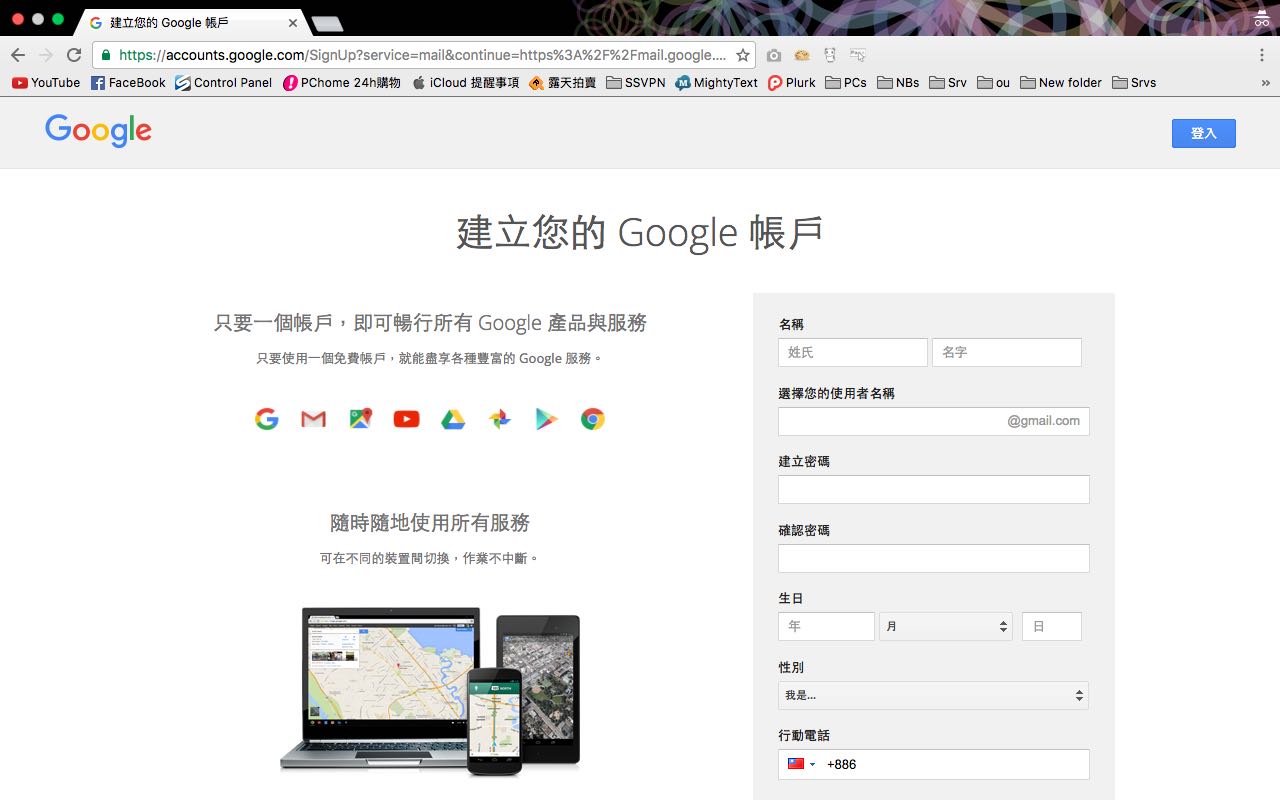Click the 建立密碼 password field
The image size is (1280, 800).
point(933,490)
